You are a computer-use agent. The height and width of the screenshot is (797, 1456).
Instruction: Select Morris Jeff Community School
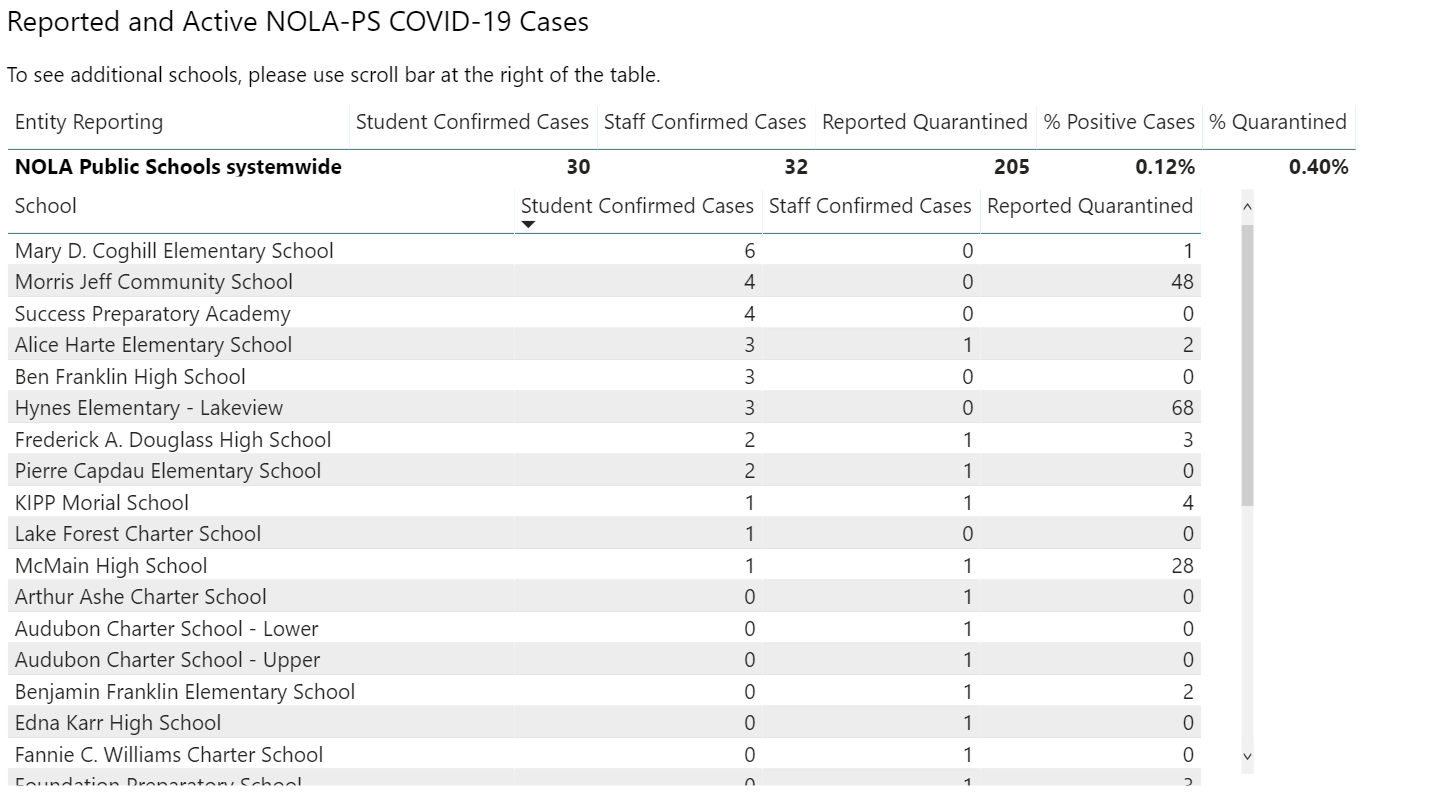click(x=154, y=282)
